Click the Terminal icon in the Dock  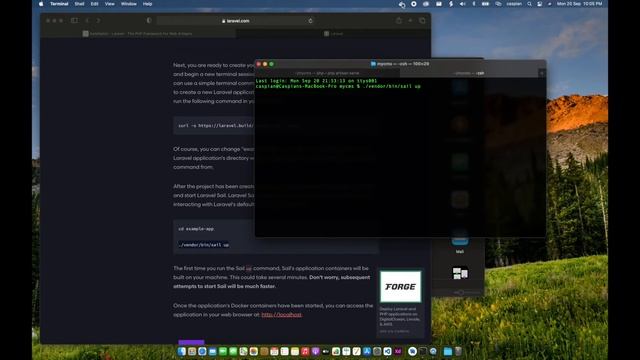click(x=423, y=351)
